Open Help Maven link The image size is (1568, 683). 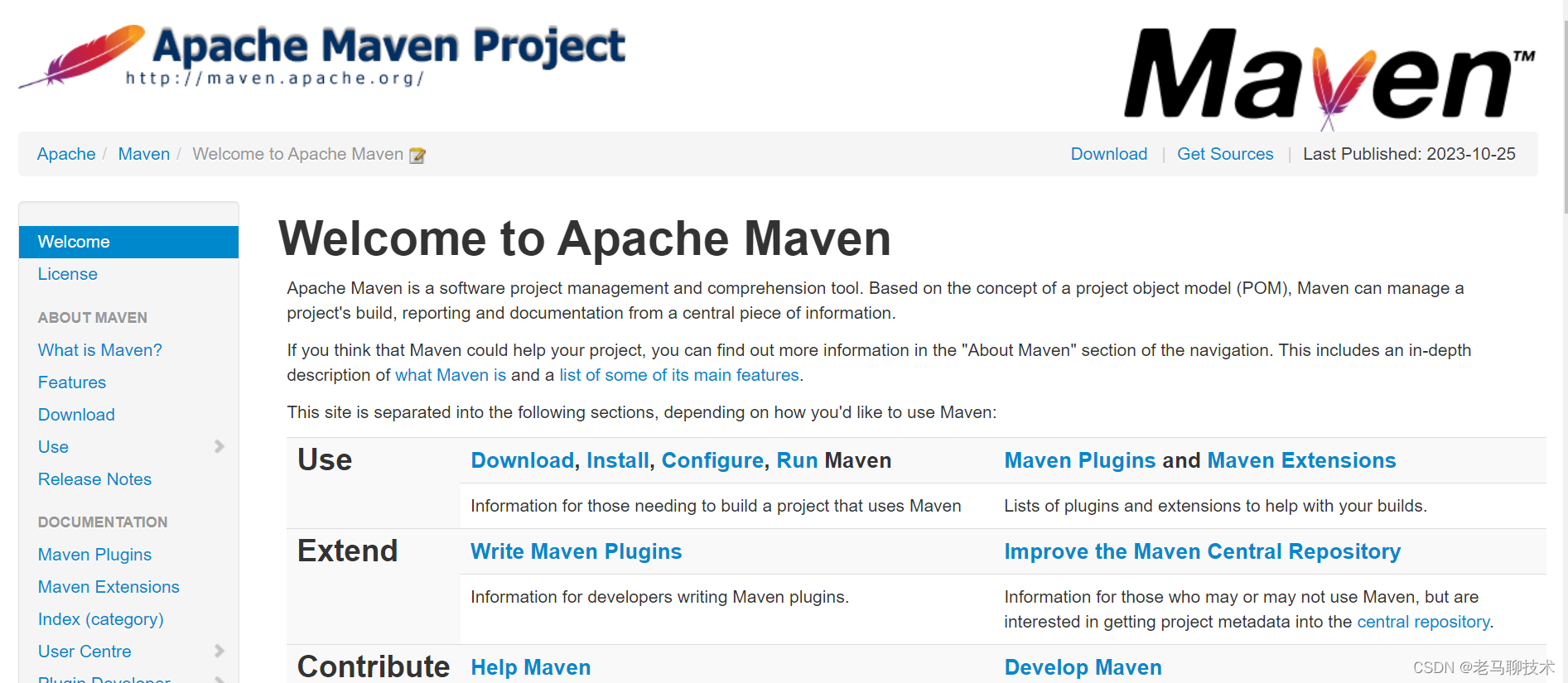[531, 667]
